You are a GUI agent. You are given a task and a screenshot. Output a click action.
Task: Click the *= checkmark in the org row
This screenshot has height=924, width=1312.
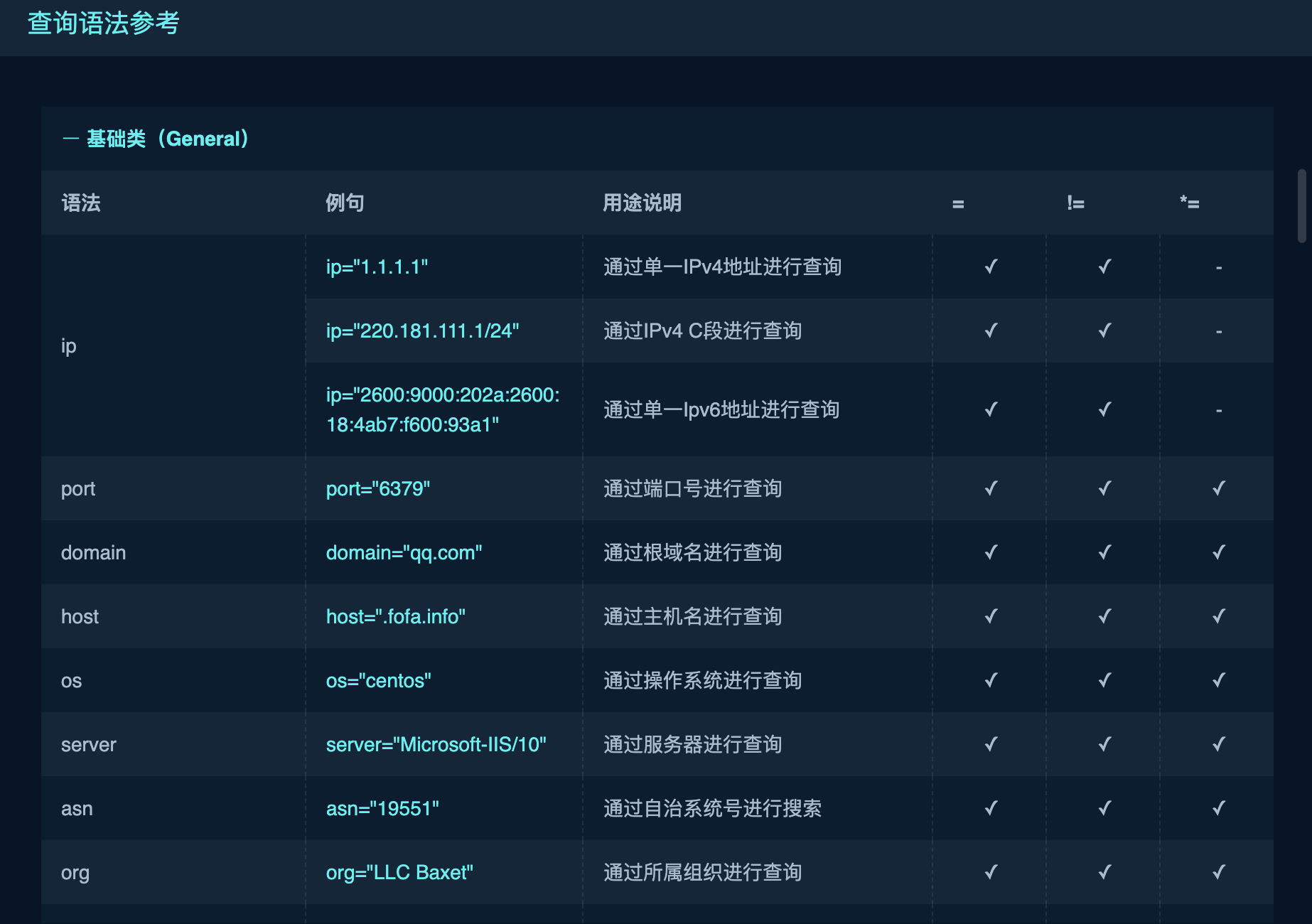click(x=1218, y=872)
